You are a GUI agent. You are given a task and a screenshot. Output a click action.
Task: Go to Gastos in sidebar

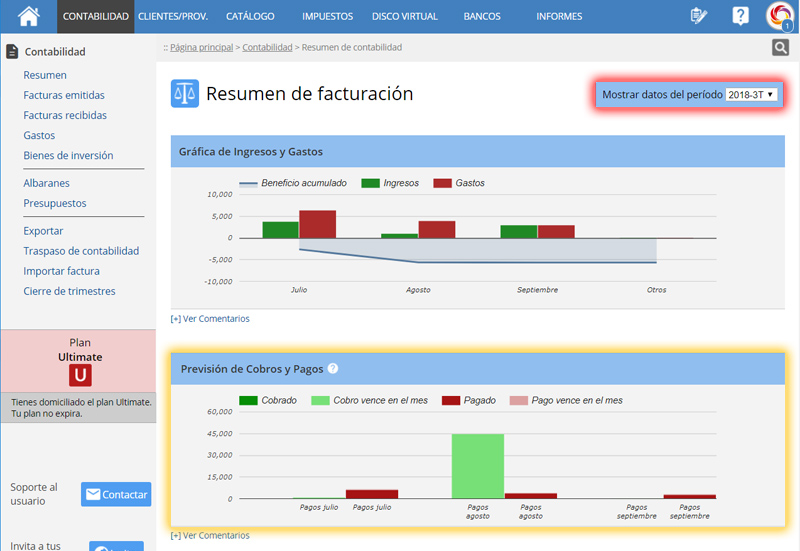[39, 135]
